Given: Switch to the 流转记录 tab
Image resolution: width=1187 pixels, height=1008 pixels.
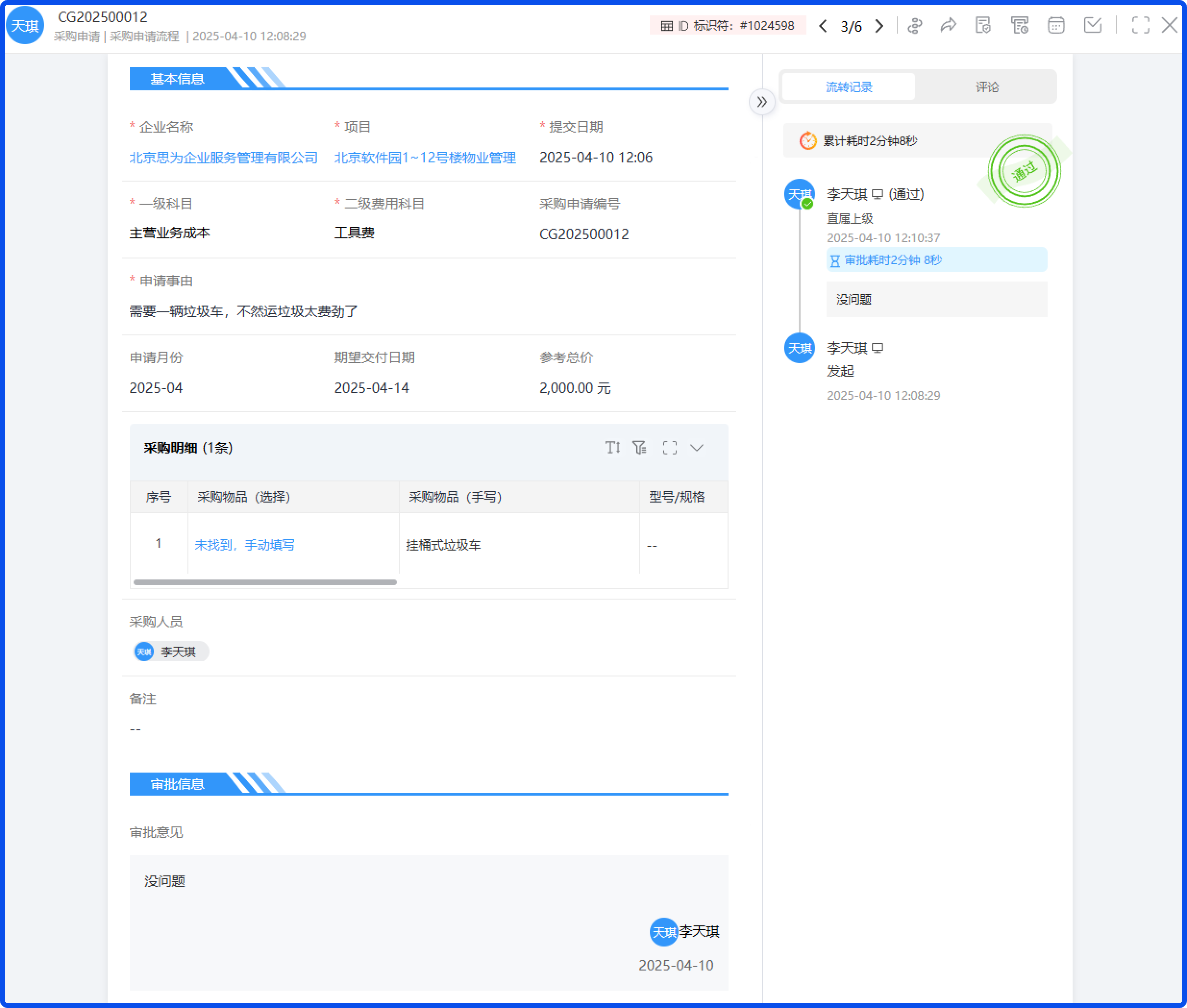Looking at the screenshot, I should pos(848,87).
